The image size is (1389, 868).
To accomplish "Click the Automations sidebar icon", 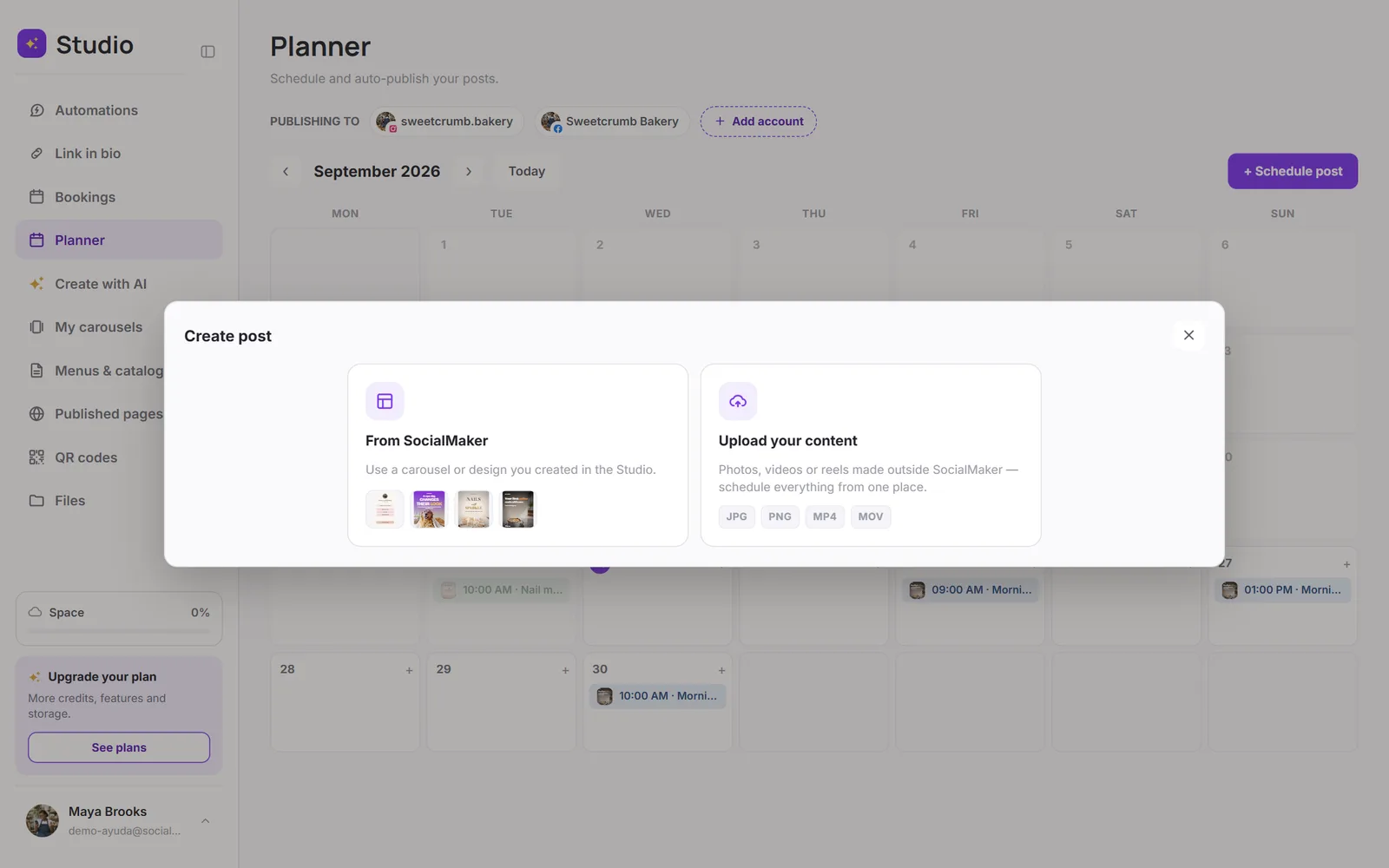I will [36, 110].
